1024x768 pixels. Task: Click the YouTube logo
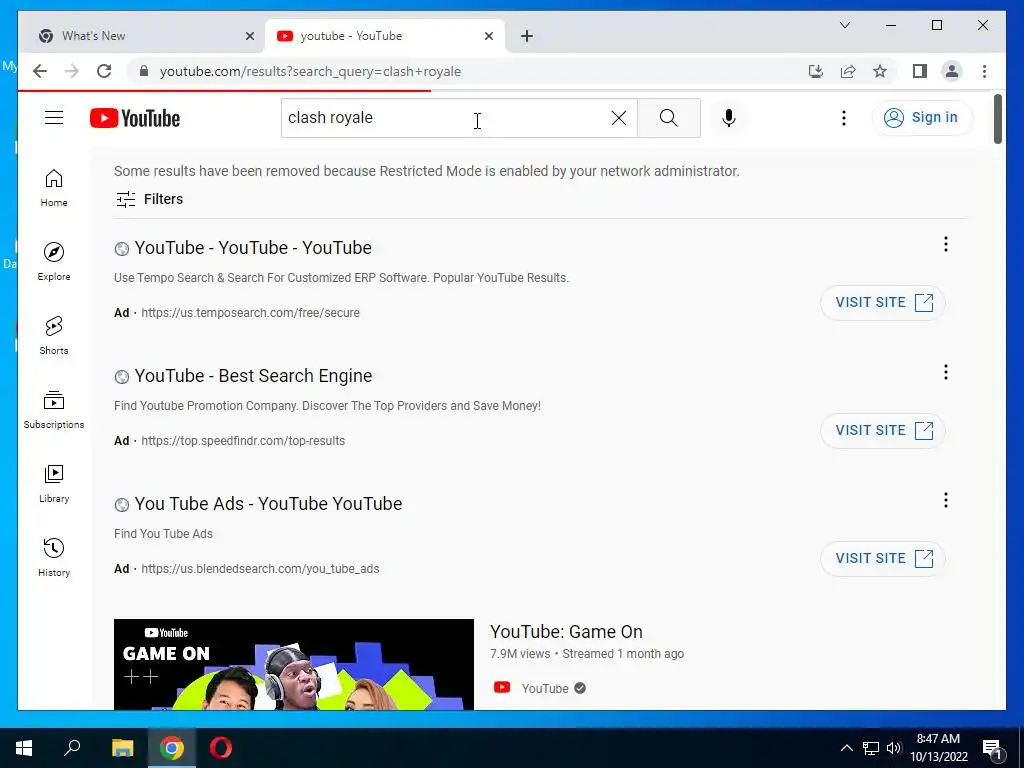coord(135,118)
